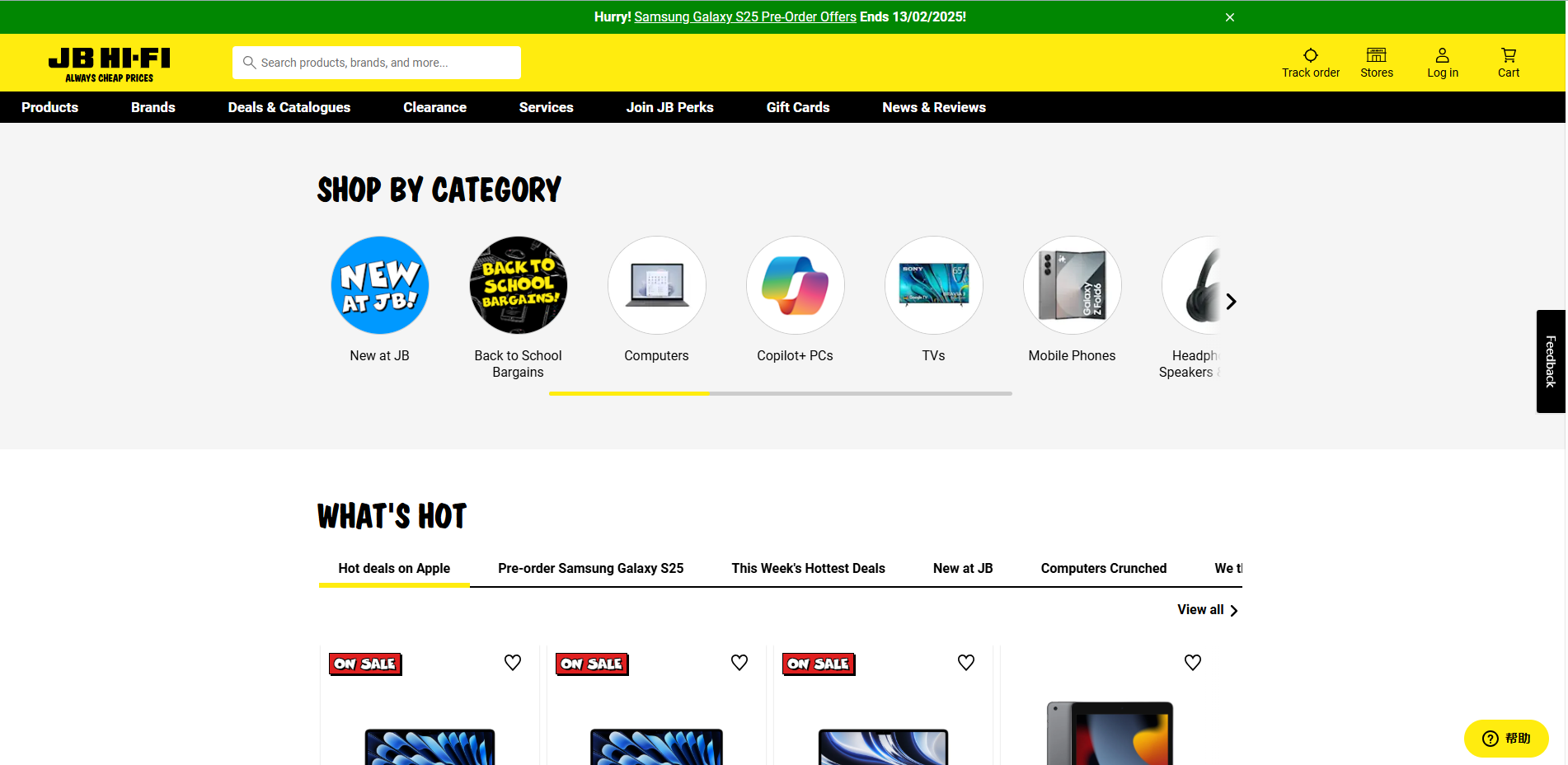Screen dimensions: 1568x765
Task: Add the iPad to your wishlist heart
Action: tap(1193, 662)
